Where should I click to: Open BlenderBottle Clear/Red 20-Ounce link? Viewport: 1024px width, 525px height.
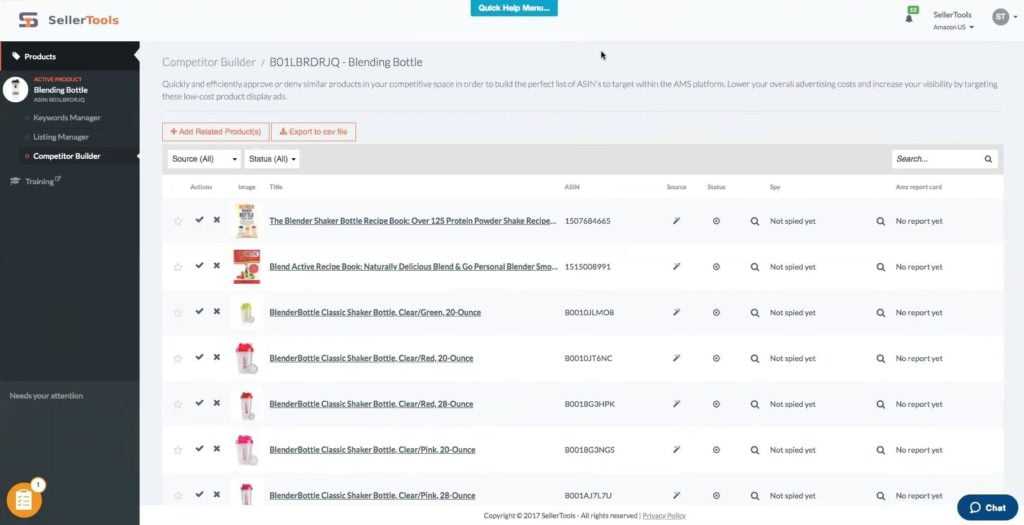pos(371,358)
